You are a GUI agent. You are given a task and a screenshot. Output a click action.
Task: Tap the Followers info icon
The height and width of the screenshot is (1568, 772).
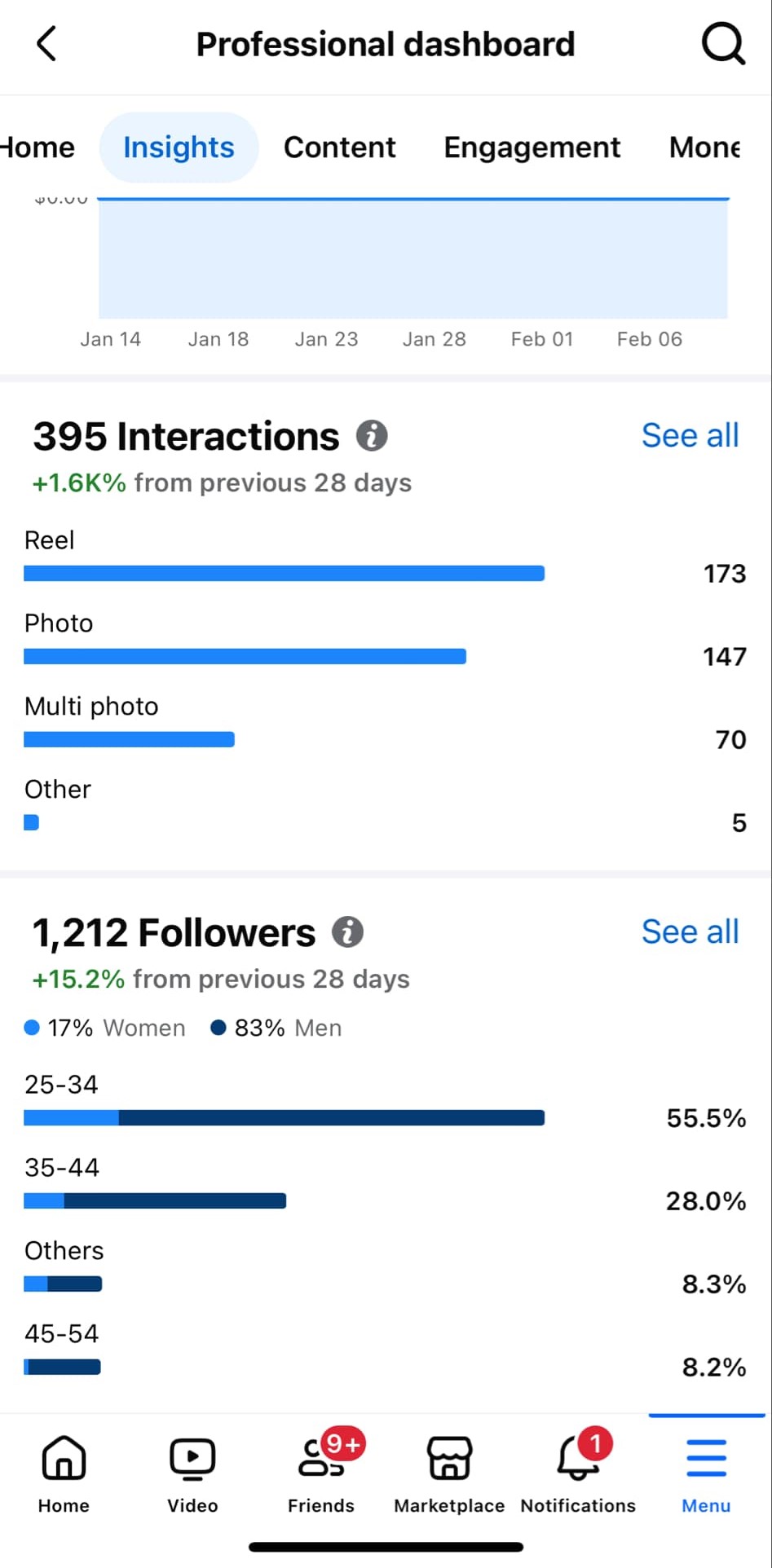pyautogui.click(x=348, y=932)
